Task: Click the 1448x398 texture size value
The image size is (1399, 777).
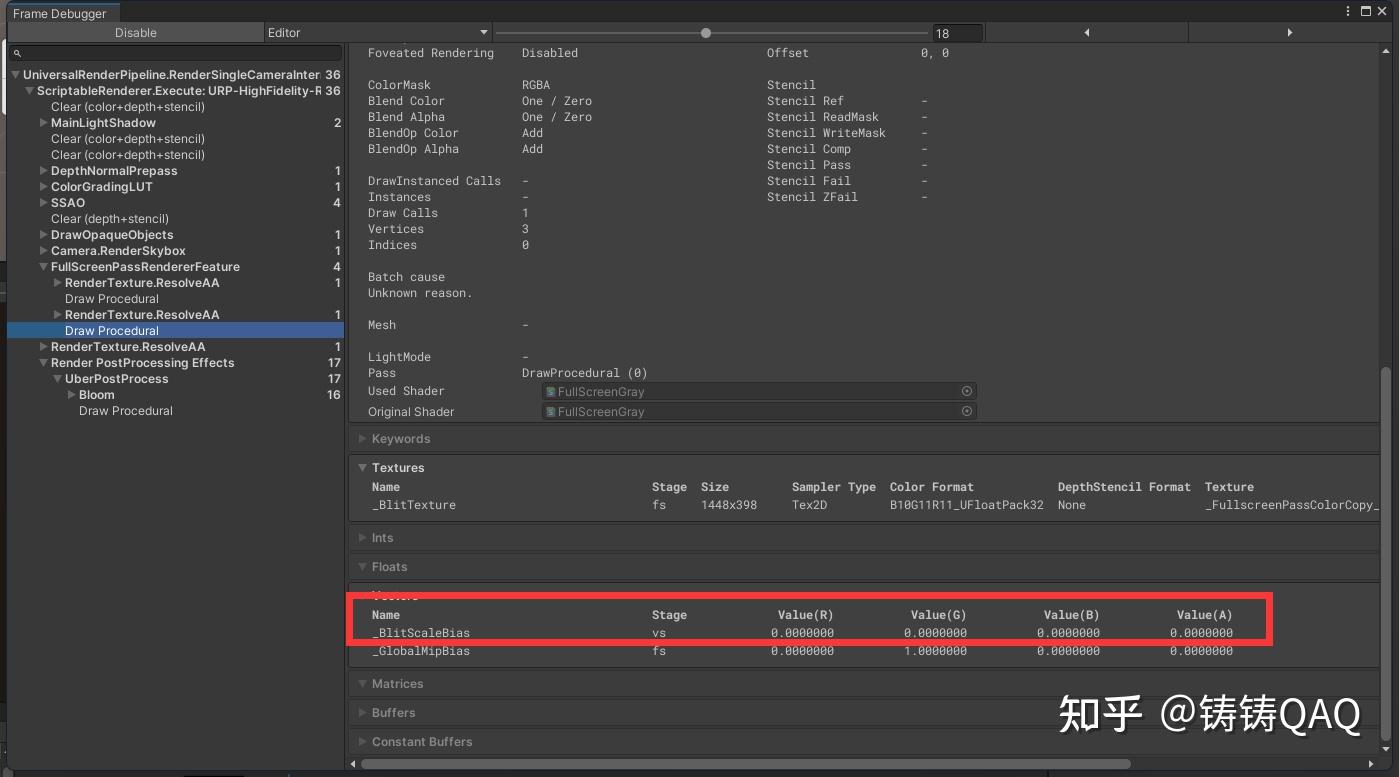Action: click(x=729, y=505)
